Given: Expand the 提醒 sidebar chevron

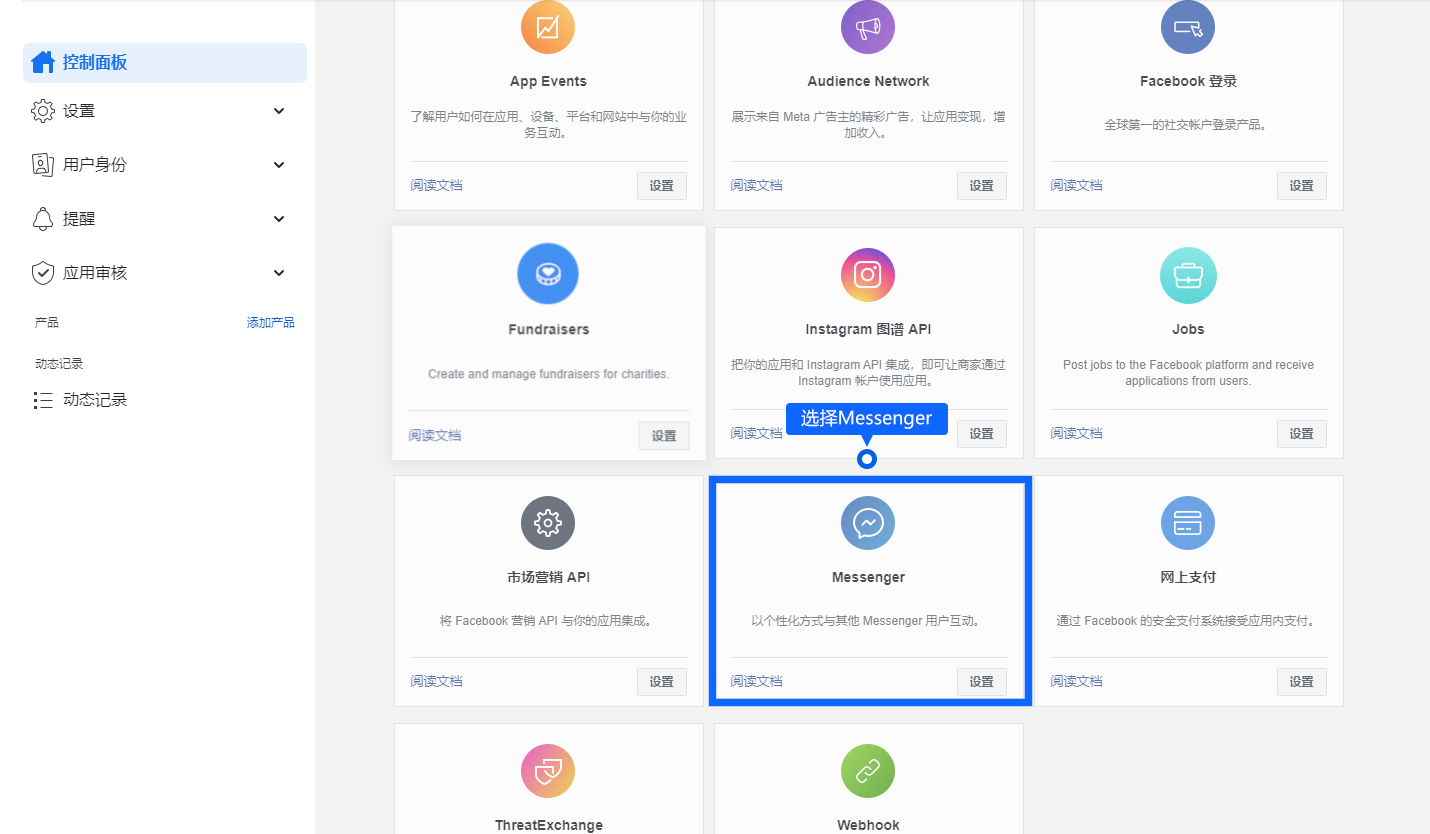Looking at the screenshot, I should coord(279,219).
